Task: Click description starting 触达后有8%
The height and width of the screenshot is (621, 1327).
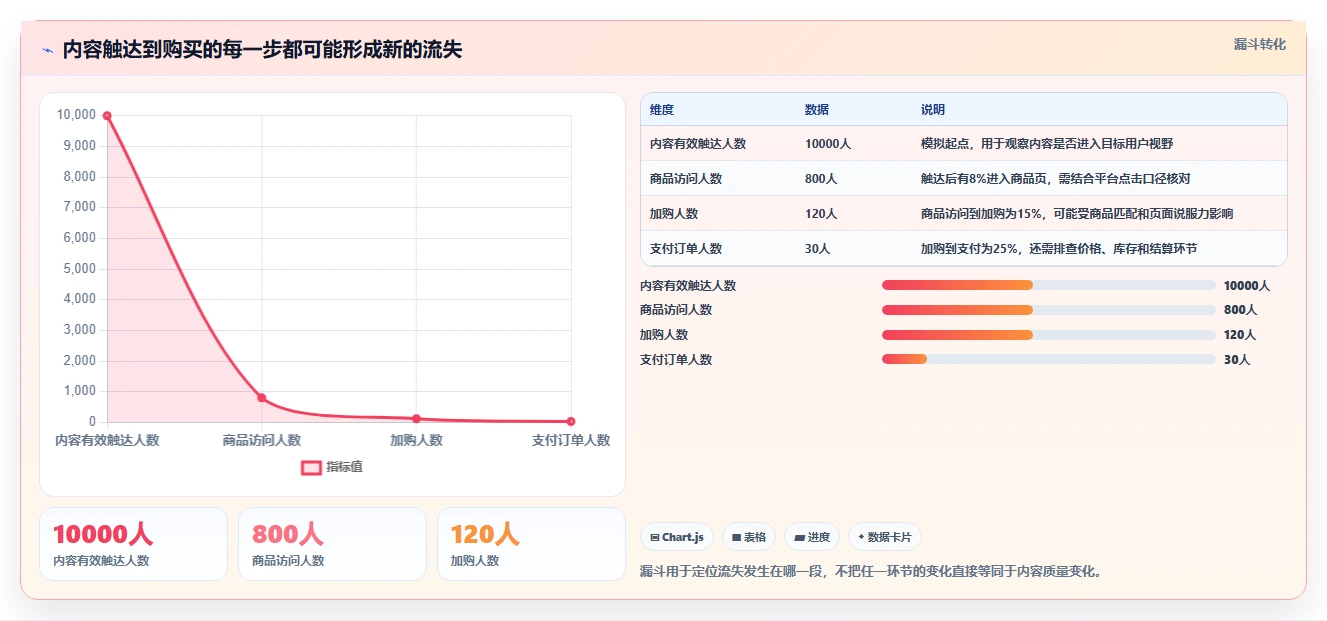Action: click(x=1056, y=179)
